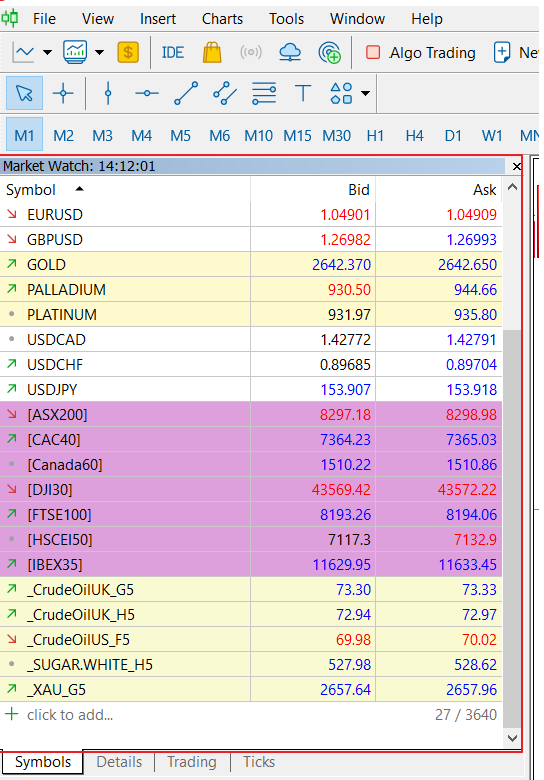The image size is (544, 780).
Task: Expand the templates dropdown arrow
Action: [99, 52]
